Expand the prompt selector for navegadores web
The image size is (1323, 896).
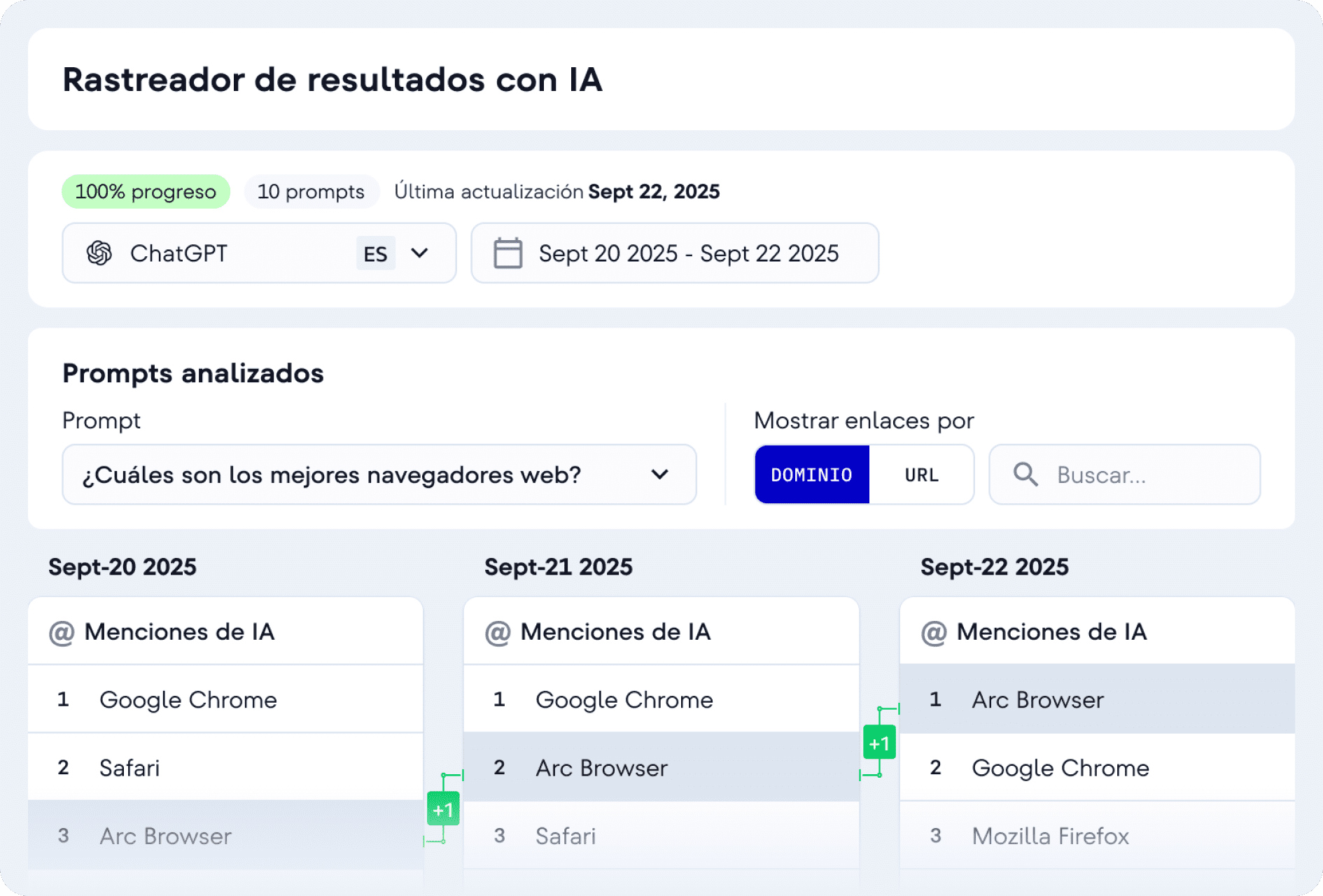(x=659, y=475)
